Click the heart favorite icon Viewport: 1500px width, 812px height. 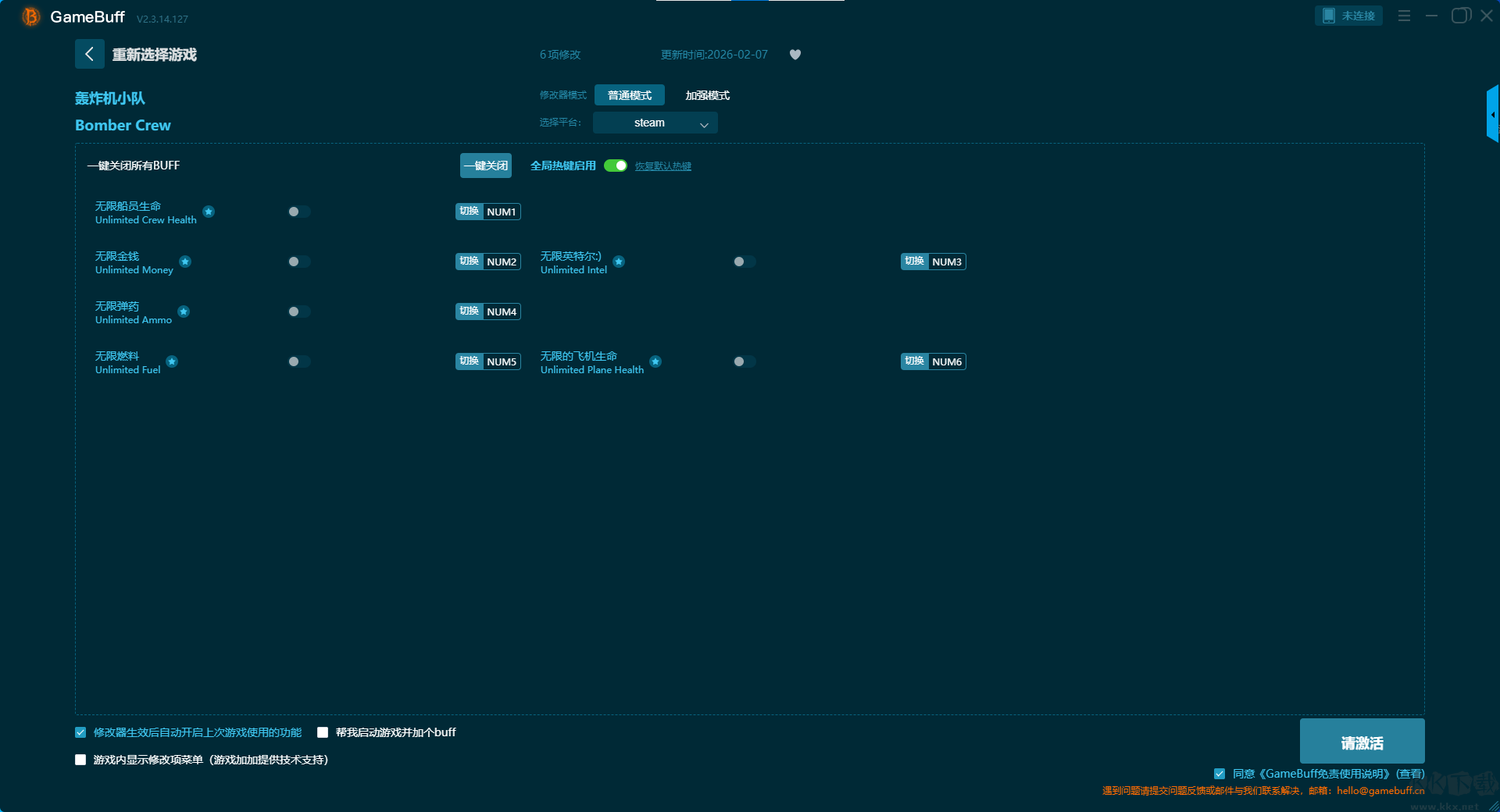point(795,55)
